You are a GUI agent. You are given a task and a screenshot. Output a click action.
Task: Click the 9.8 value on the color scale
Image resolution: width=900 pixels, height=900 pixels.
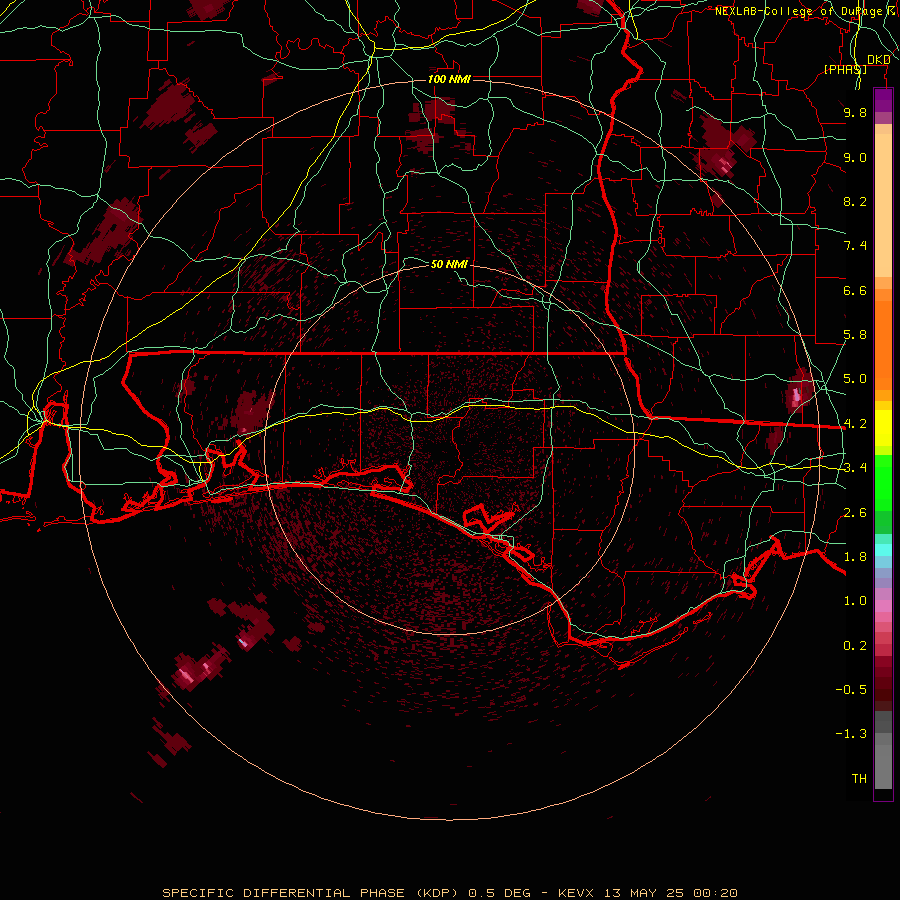point(855,112)
